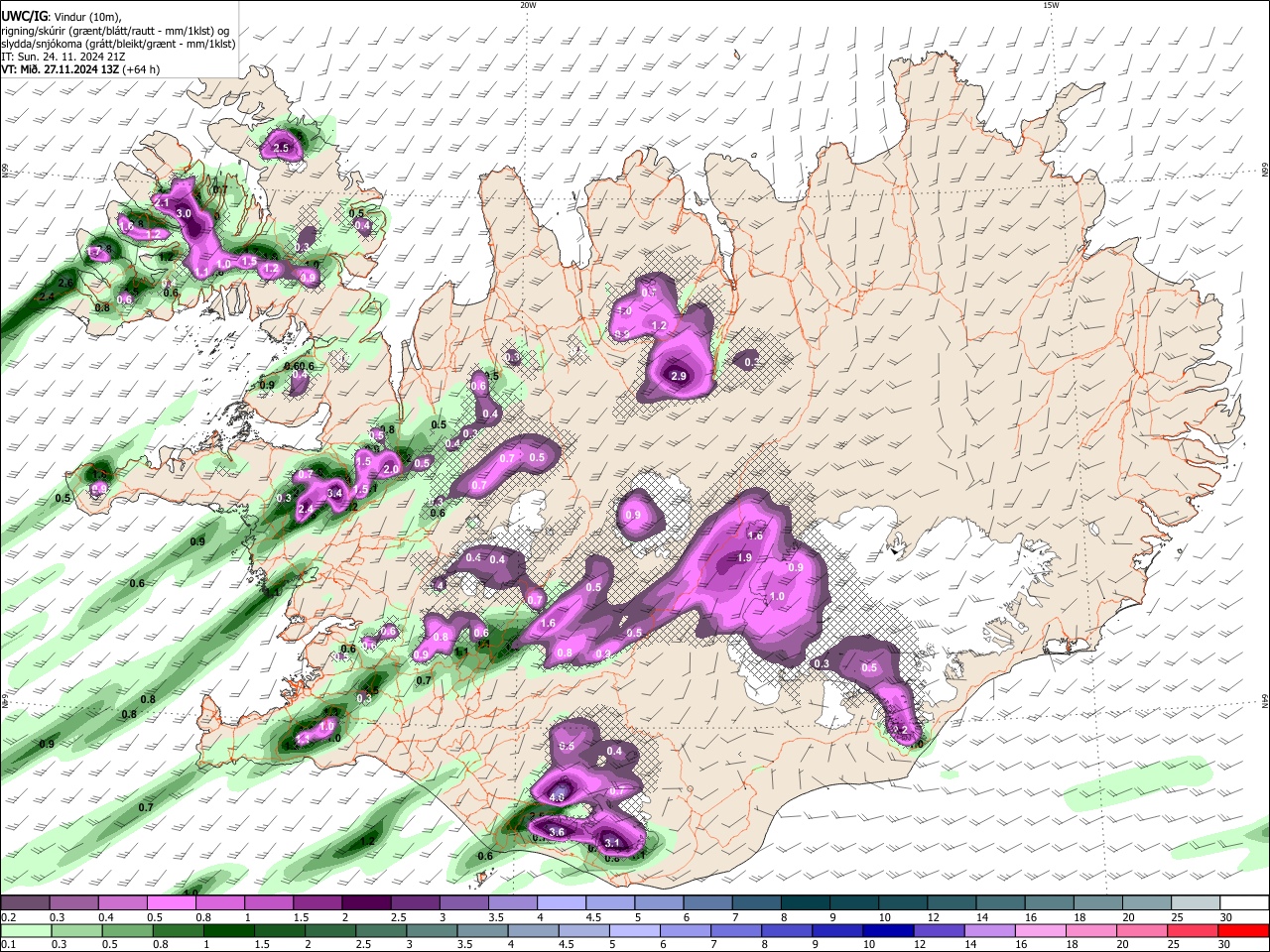Click the 'rigning/skúrir (grænt/blátt/rautt' header line

[115, 31]
